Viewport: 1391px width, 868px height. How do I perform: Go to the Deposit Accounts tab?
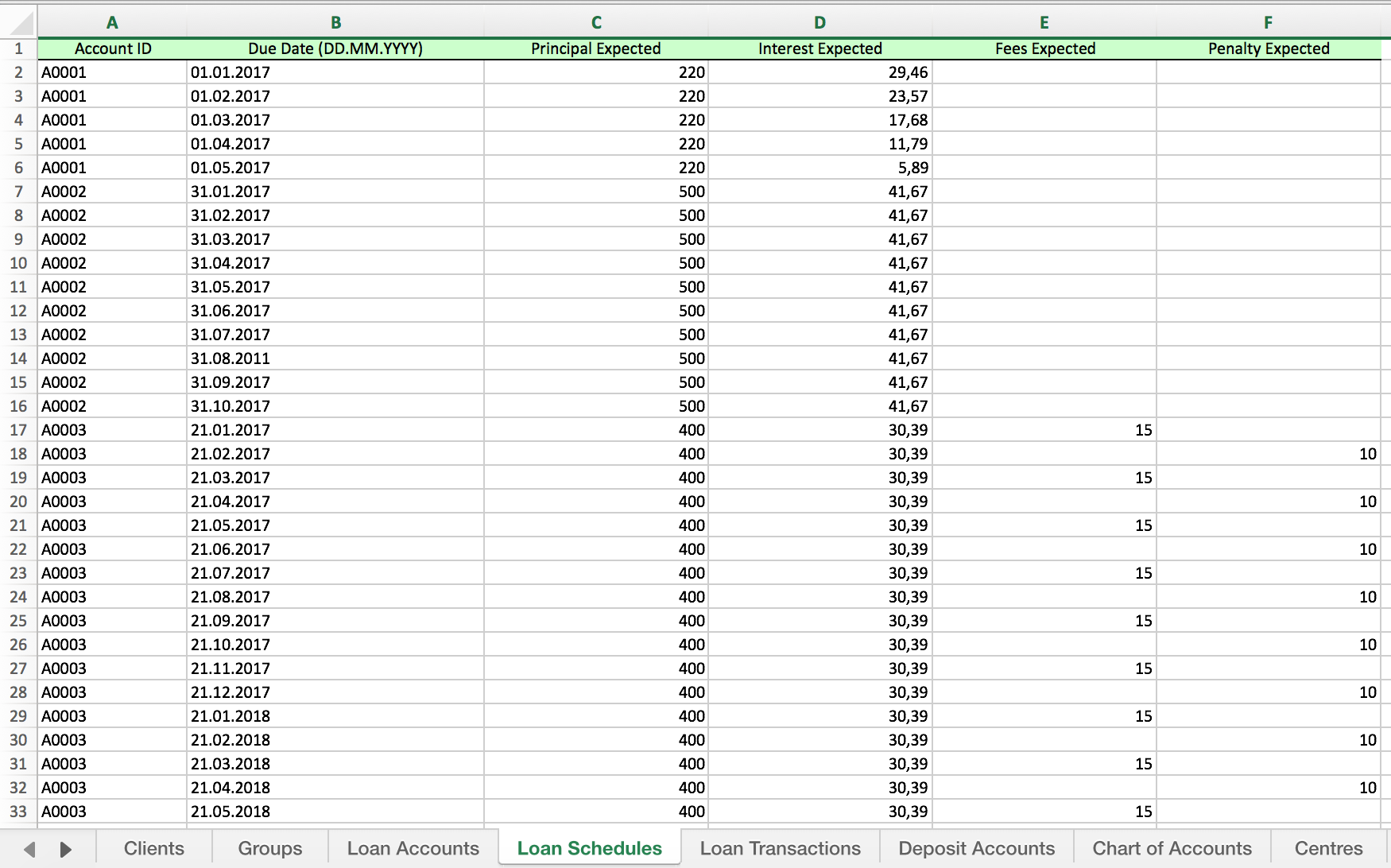pyautogui.click(x=976, y=848)
